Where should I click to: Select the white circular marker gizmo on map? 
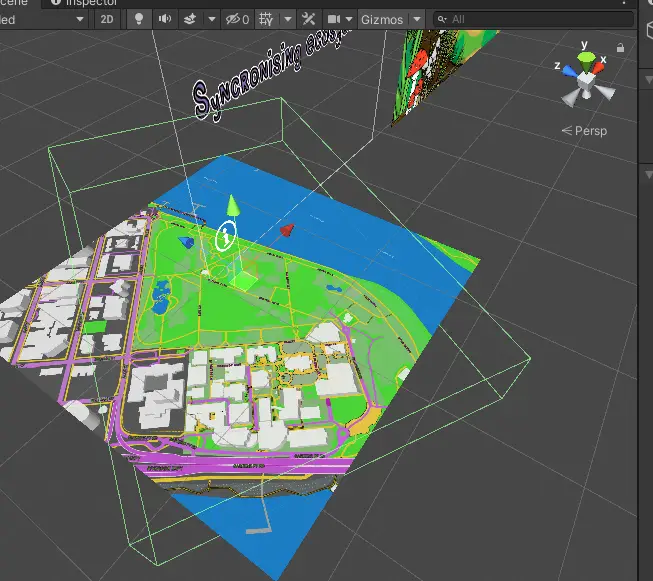coord(225,236)
